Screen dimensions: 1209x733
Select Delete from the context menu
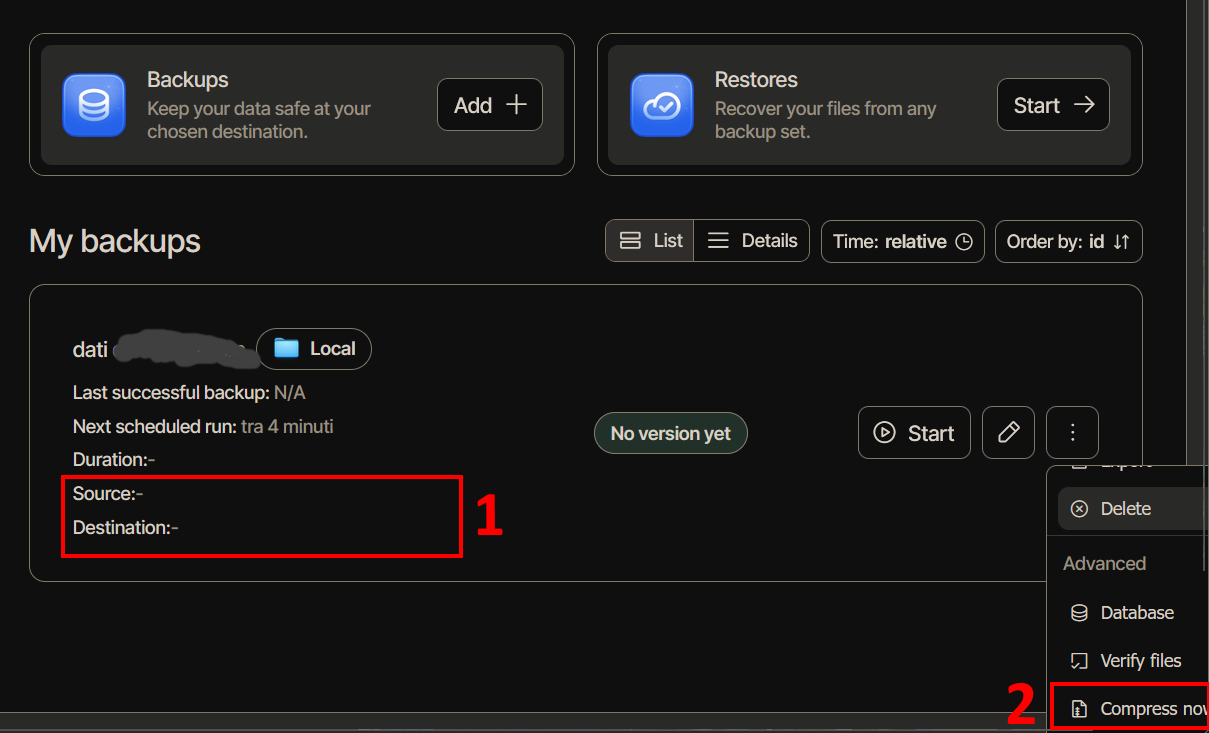[1125, 509]
